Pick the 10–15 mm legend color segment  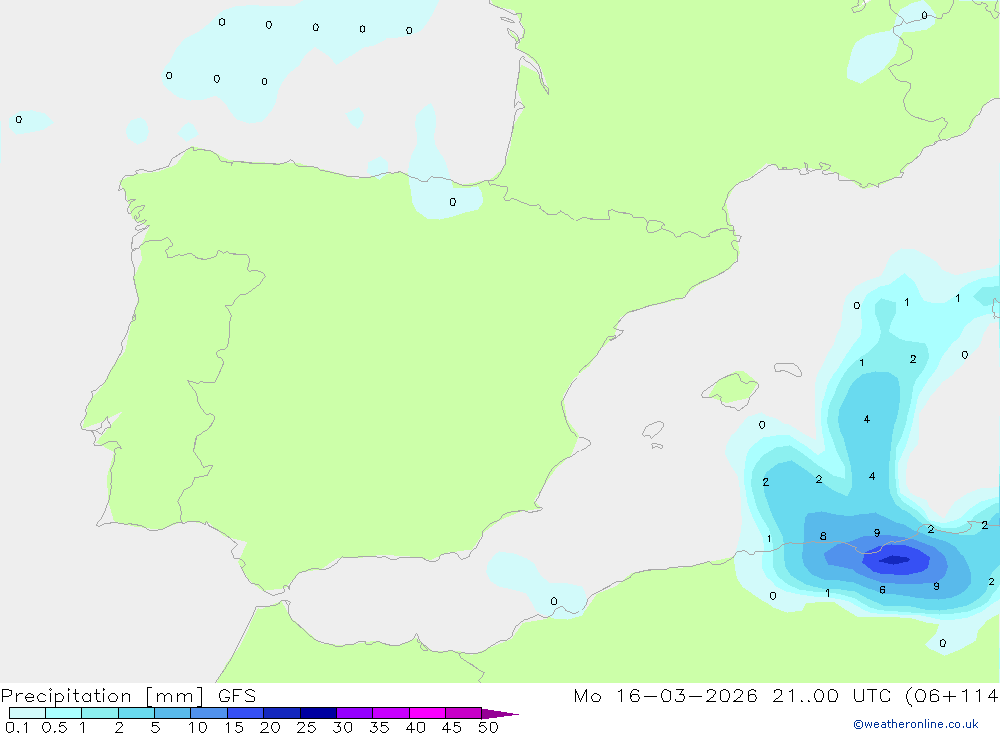tap(209, 713)
